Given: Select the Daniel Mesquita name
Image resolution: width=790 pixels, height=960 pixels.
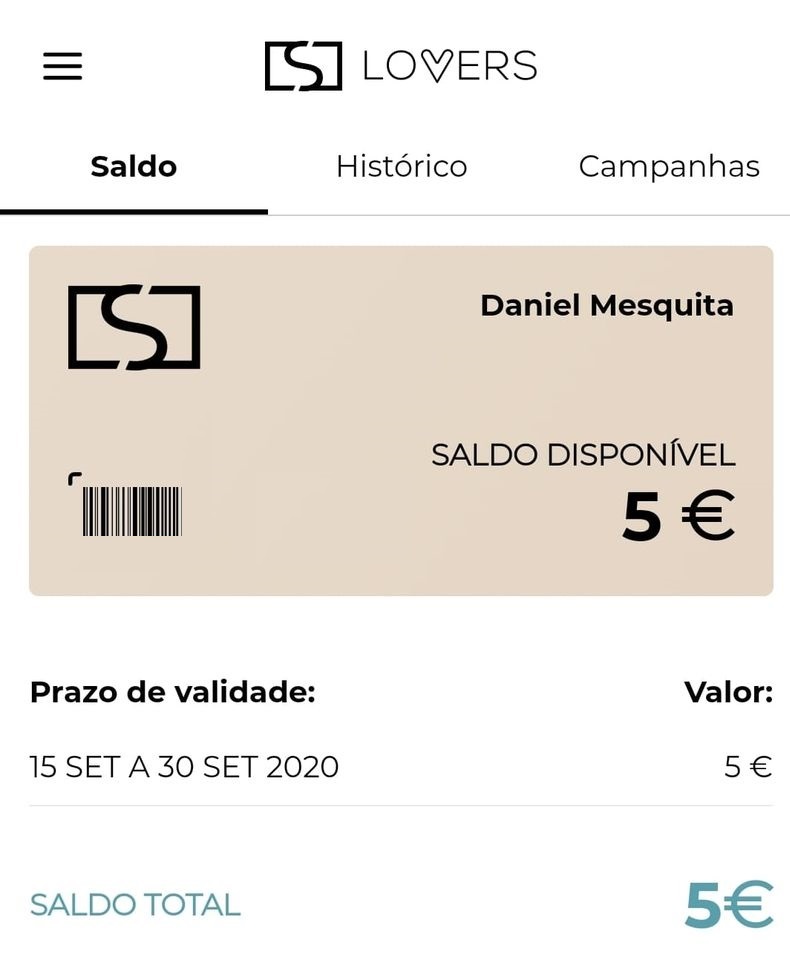Looking at the screenshot, I should (x=607, y=305).
